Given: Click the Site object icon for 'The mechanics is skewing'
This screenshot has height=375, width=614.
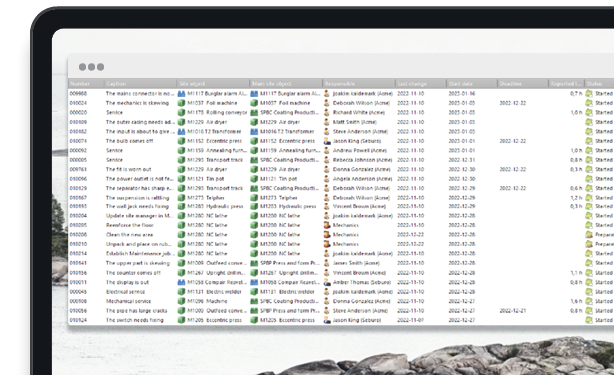Looking at the screenshot, I should coord(181,103).
